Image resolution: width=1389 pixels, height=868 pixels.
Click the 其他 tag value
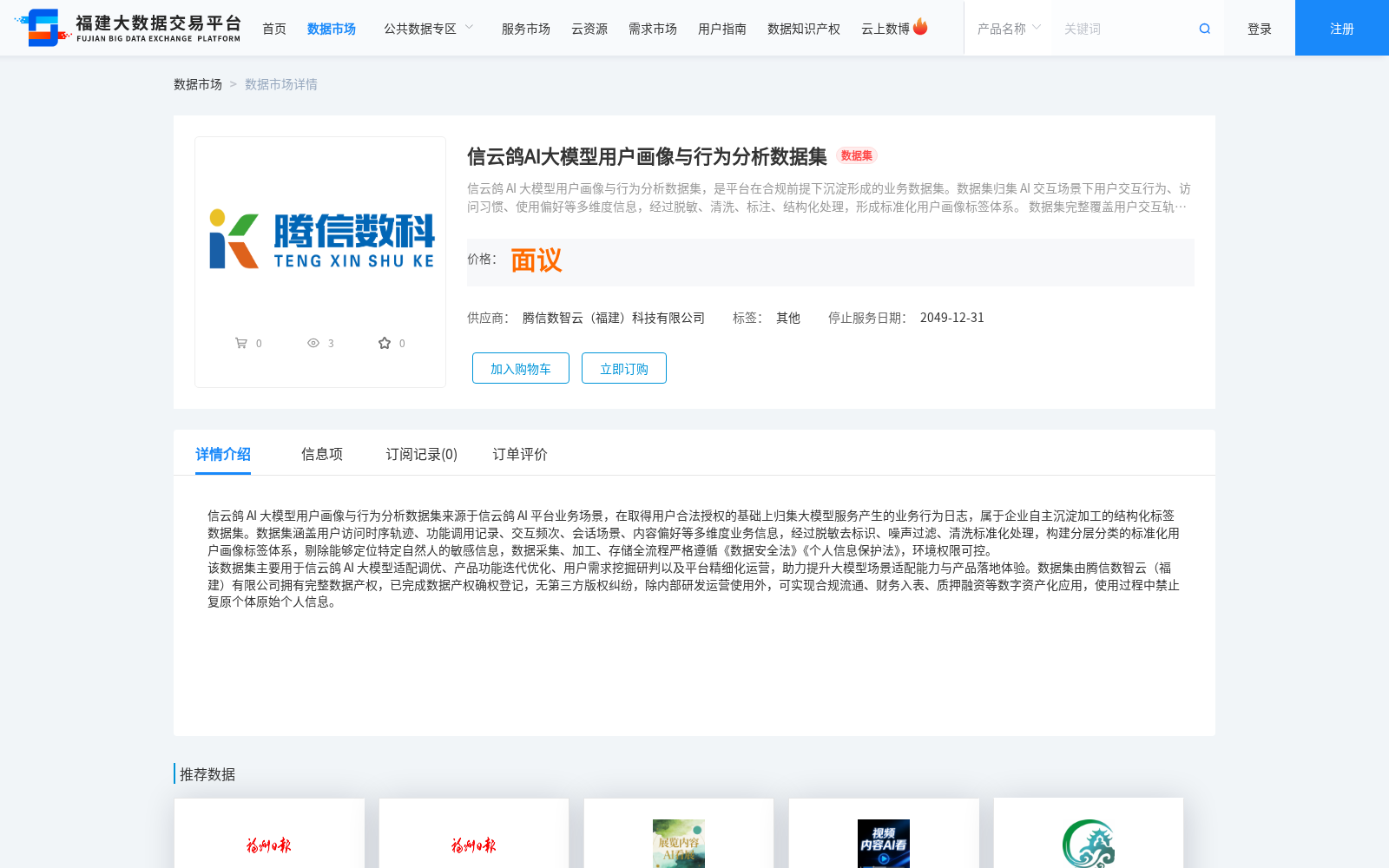click(x=788, y=318)
